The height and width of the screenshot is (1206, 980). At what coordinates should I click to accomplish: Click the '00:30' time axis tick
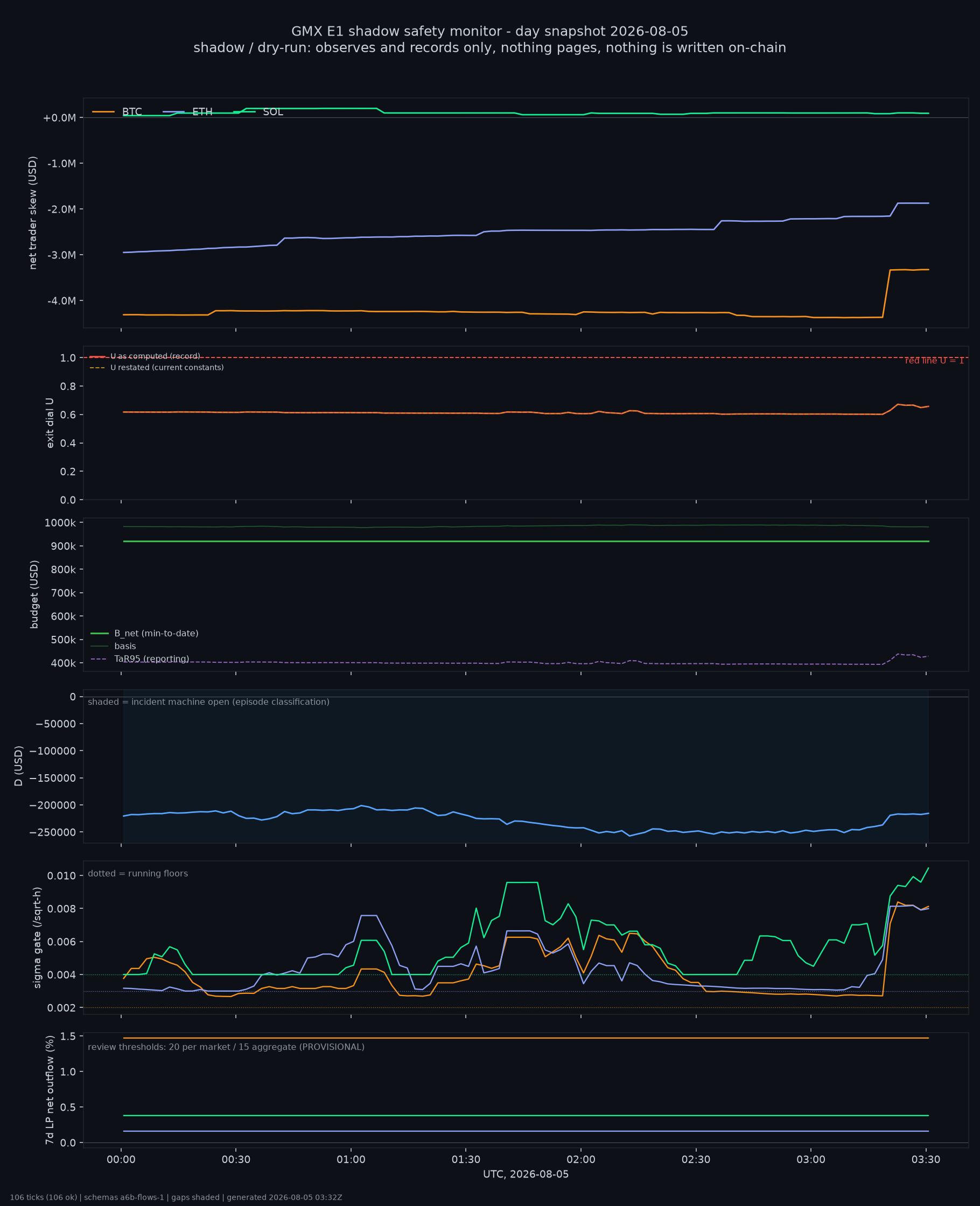(x=236, y=1160)
